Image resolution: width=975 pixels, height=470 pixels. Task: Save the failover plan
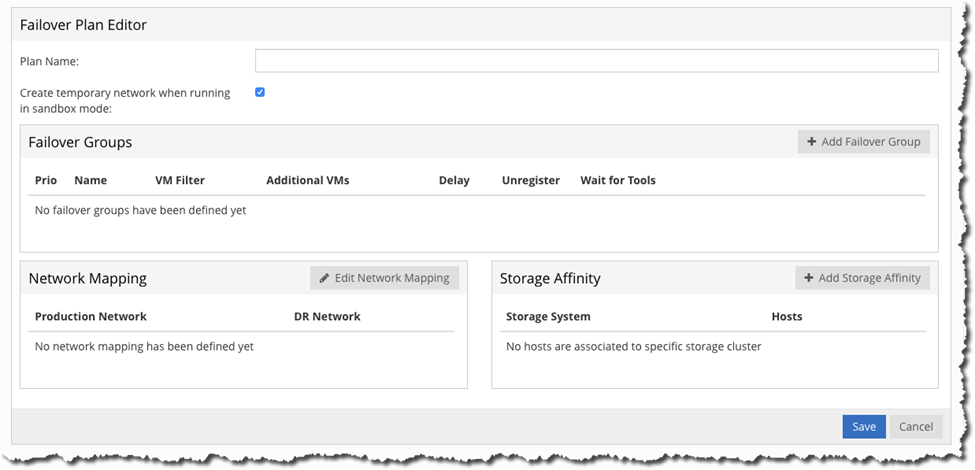point(863,427)
